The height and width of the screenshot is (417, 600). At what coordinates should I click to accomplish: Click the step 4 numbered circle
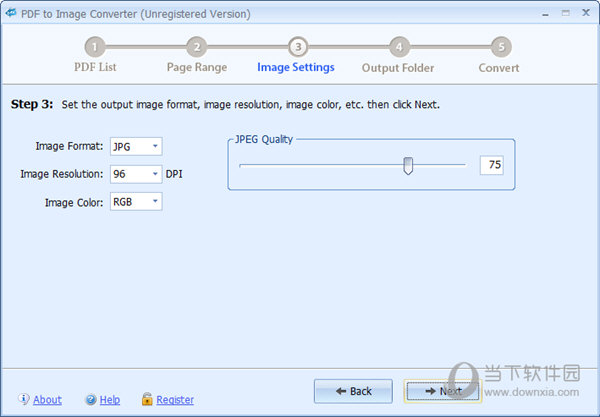pyautogui.click(x=399, y=46)
